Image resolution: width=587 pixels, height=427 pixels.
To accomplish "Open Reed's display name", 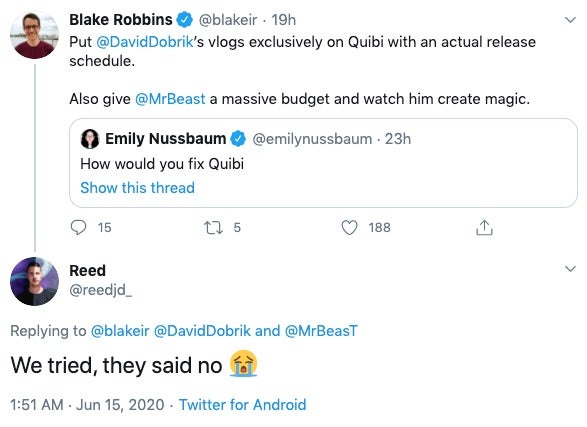I will 88,270.
